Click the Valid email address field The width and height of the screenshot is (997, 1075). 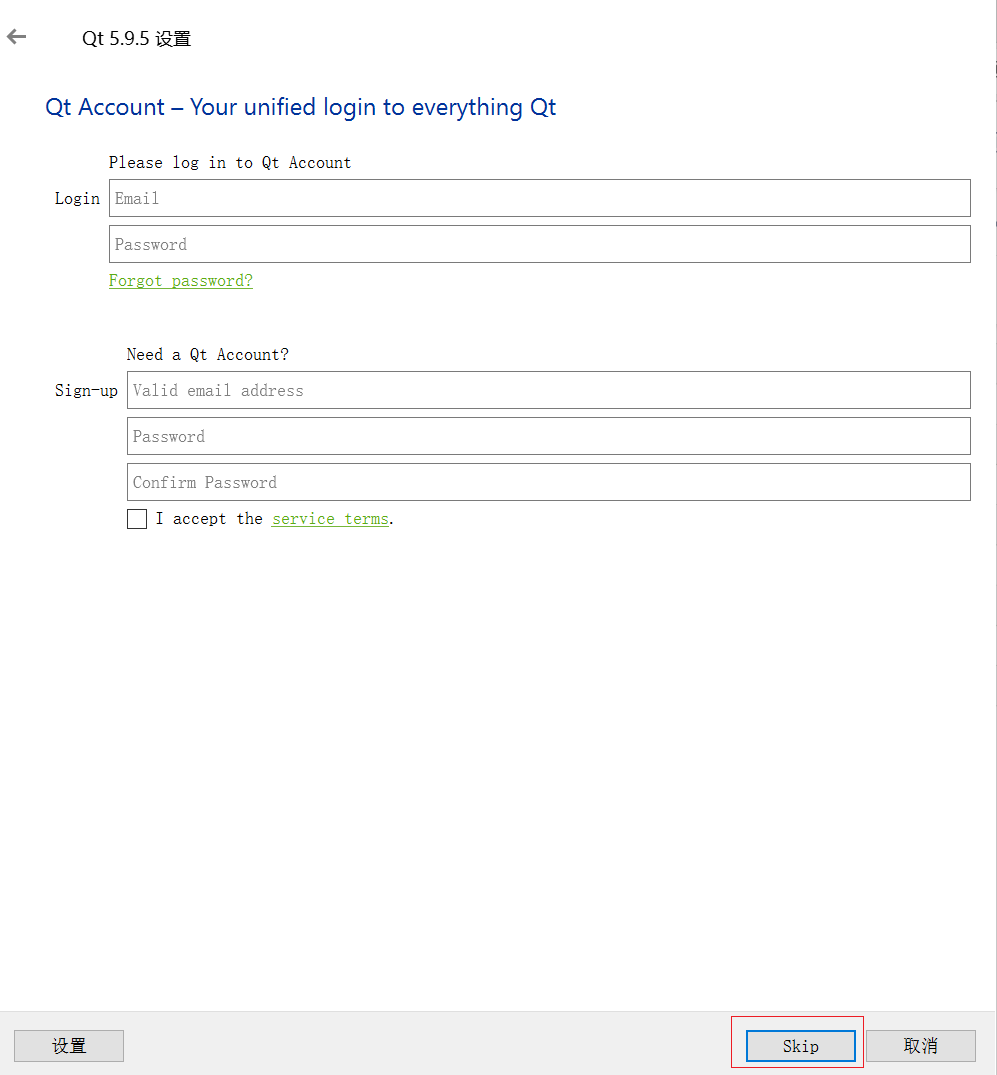[548, 390]
